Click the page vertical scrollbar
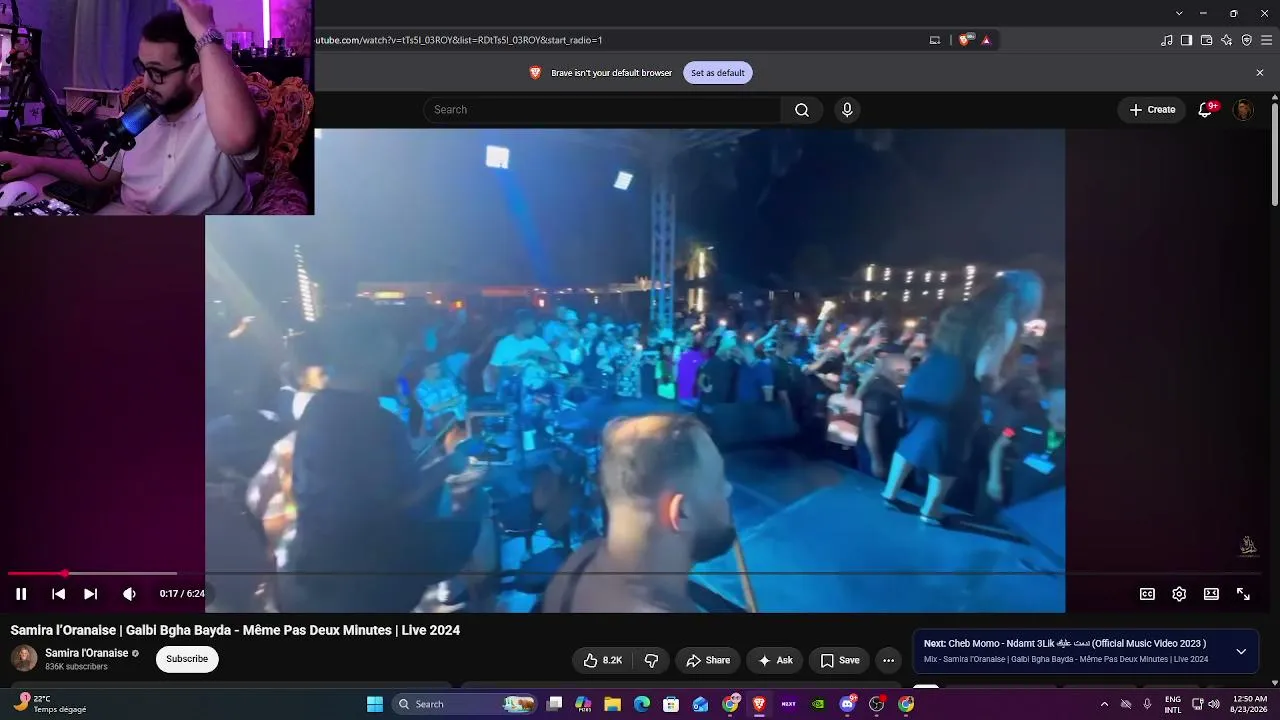The height and width of the screenshot is (720, 1280). pos(1275,153)
